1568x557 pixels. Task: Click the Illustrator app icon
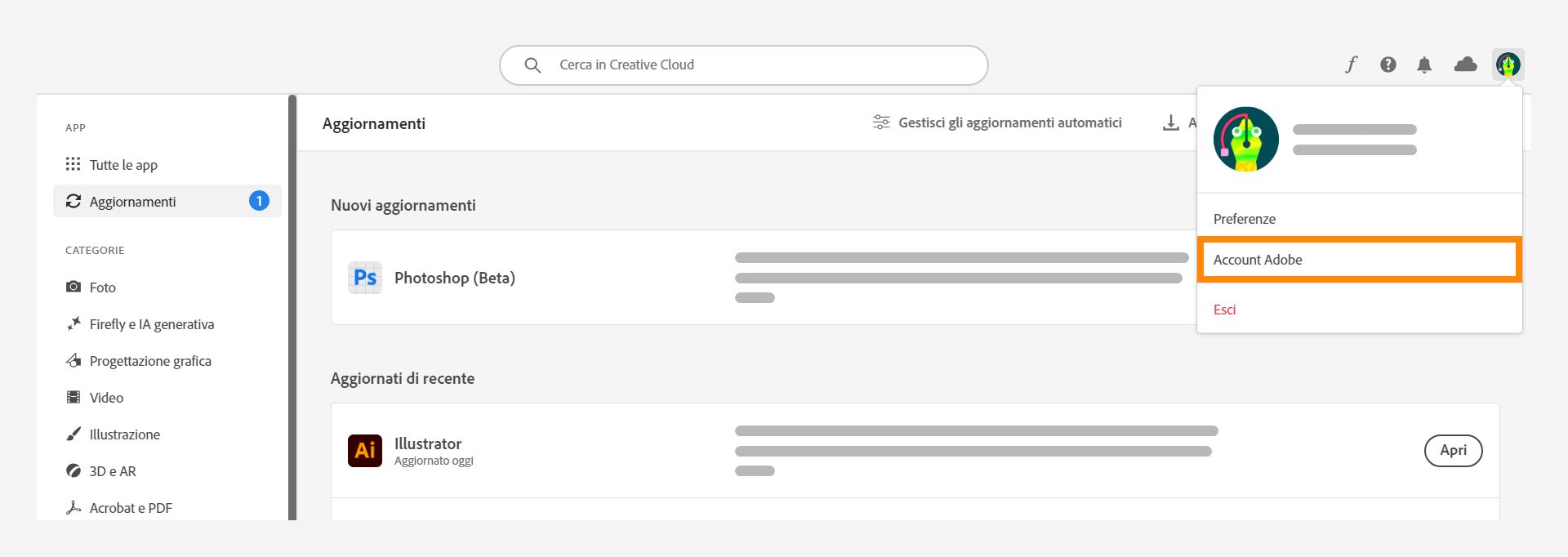(x=365, y=450)
